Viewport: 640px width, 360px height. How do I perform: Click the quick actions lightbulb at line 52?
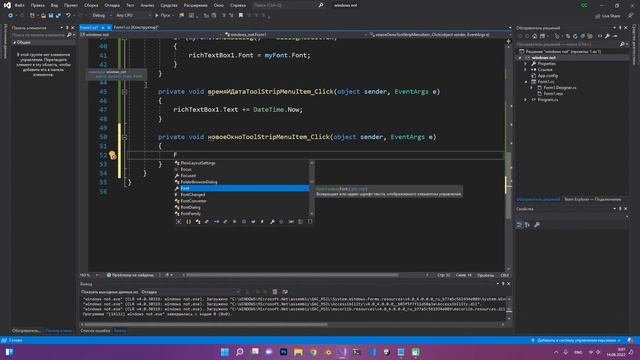tap(112, 155)
